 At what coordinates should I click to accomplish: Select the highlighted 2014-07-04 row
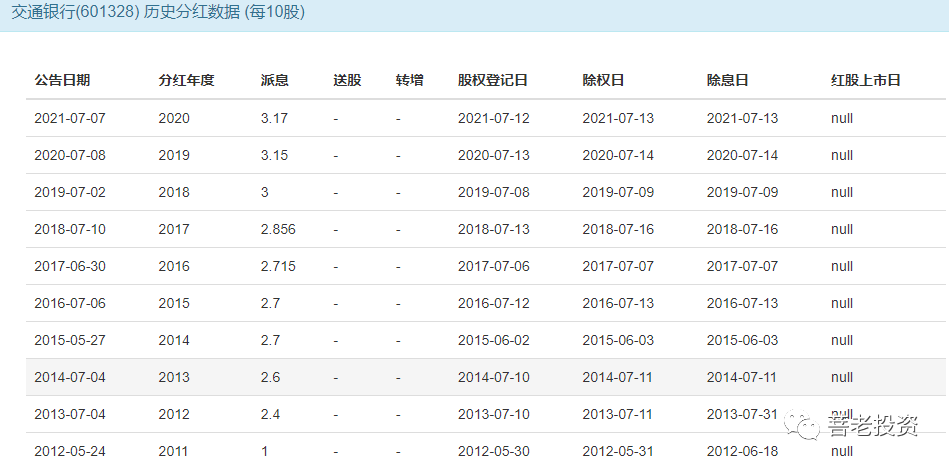tap(485, 377)
